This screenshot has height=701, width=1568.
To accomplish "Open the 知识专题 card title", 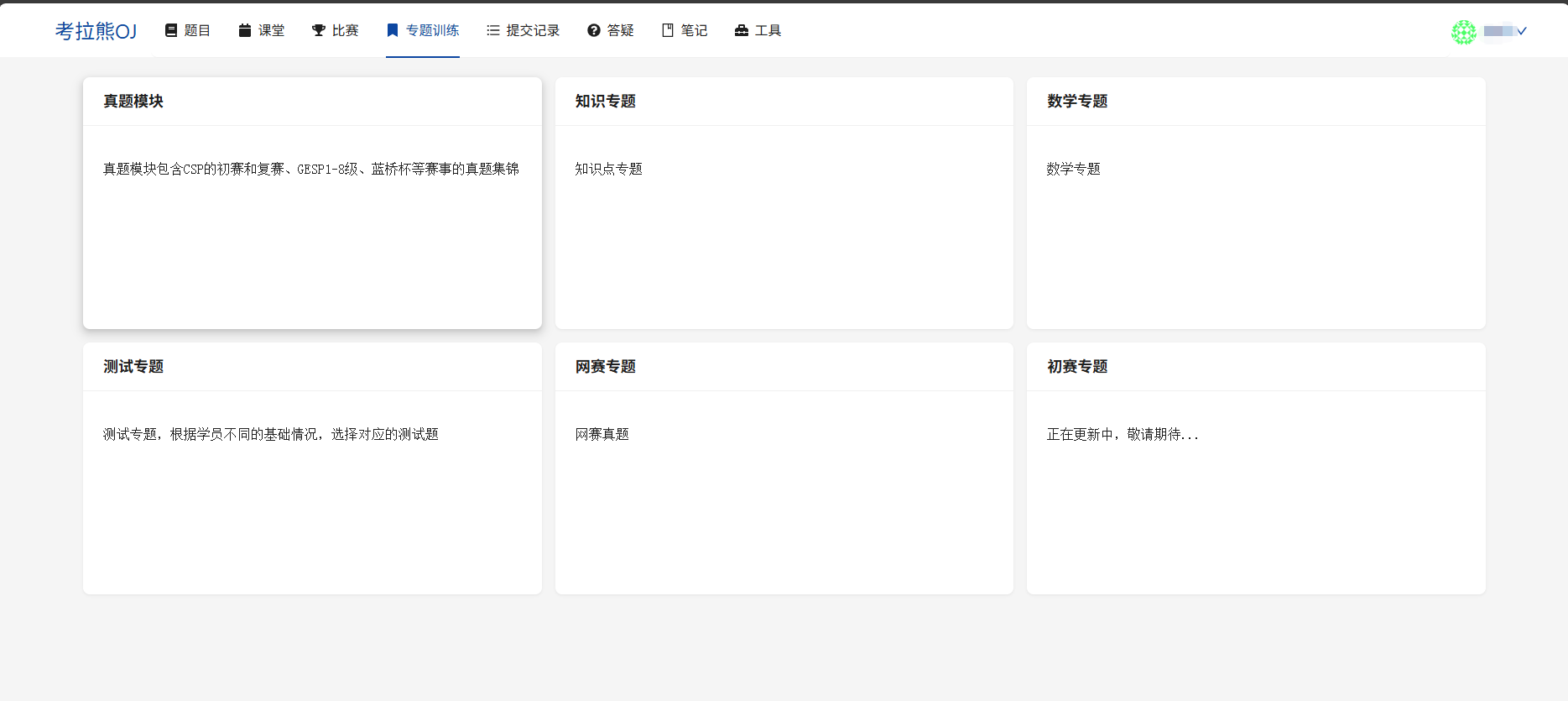I will (x=606, y=102).
